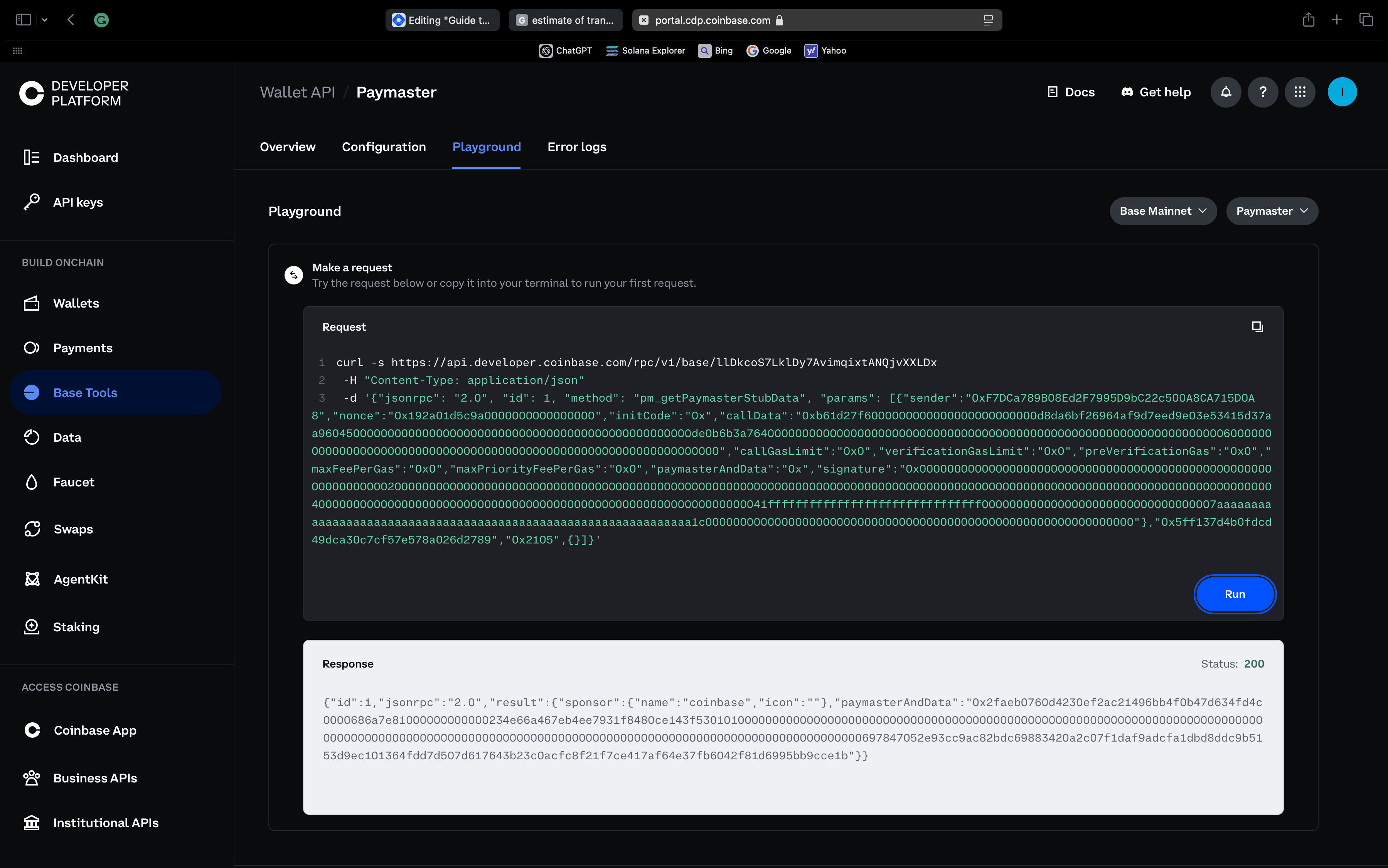This screenshot has height=868, width=1388.
Task: Toggle the browser sidebar panel icon
Action: click(23, 20)
